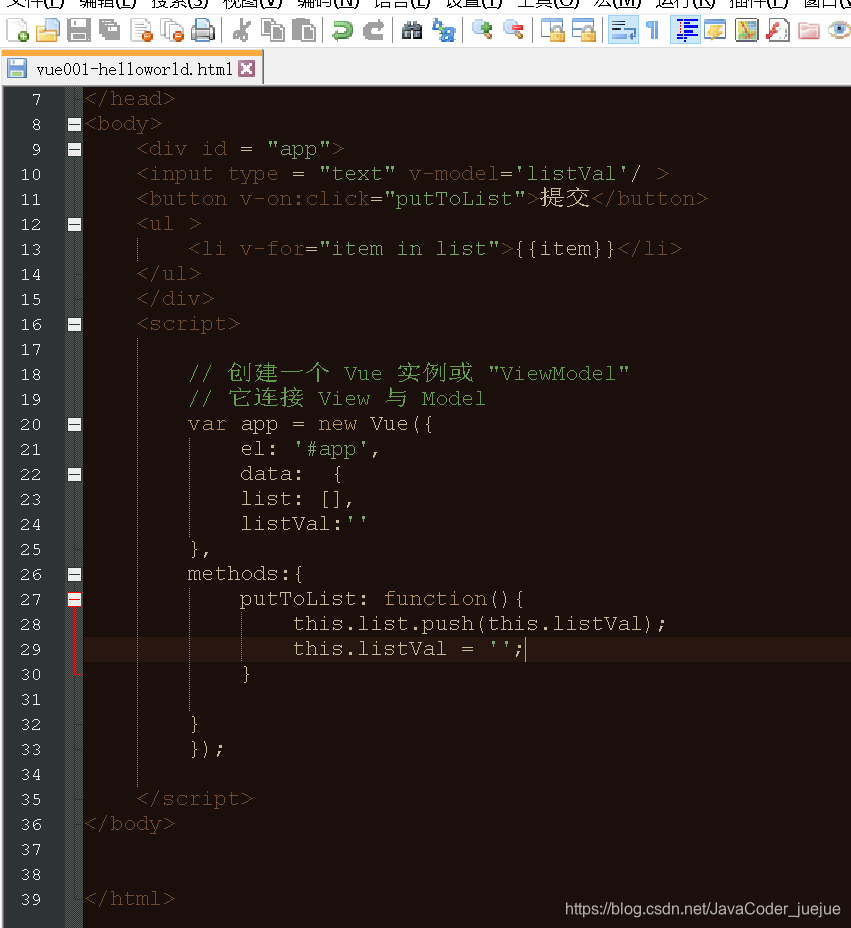Click the 'methods:{' code text

pyautogui.click(x=245, y=574)
